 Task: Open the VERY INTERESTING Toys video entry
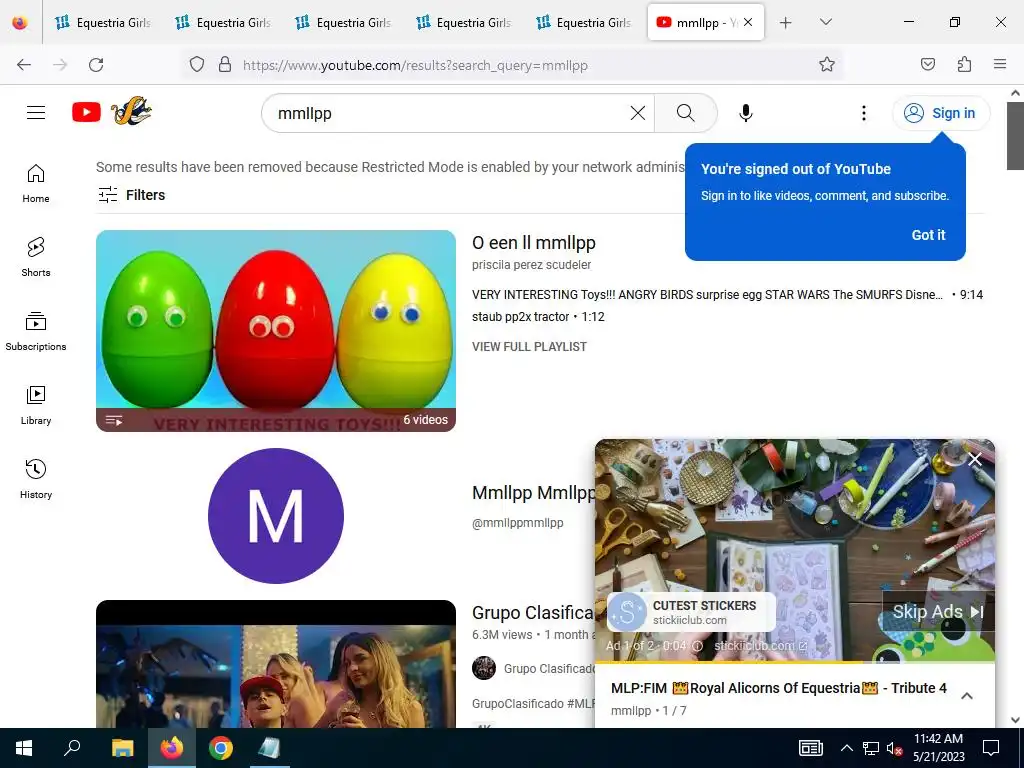tap(727, 295)
